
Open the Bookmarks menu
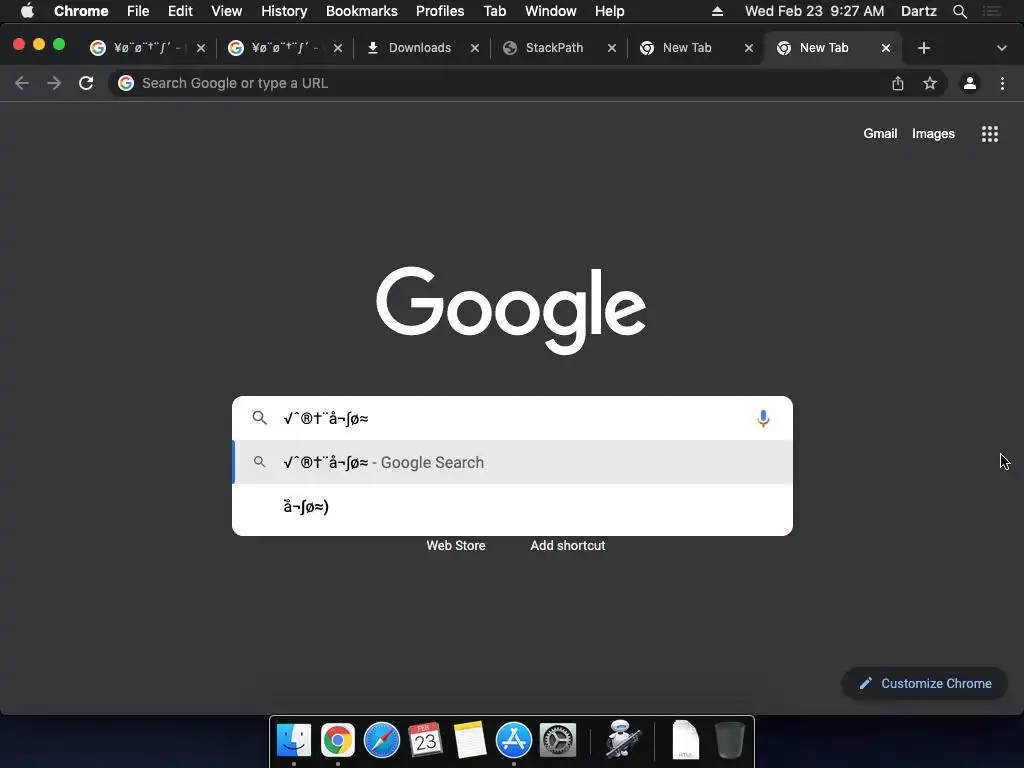click(x=362, y=11)
